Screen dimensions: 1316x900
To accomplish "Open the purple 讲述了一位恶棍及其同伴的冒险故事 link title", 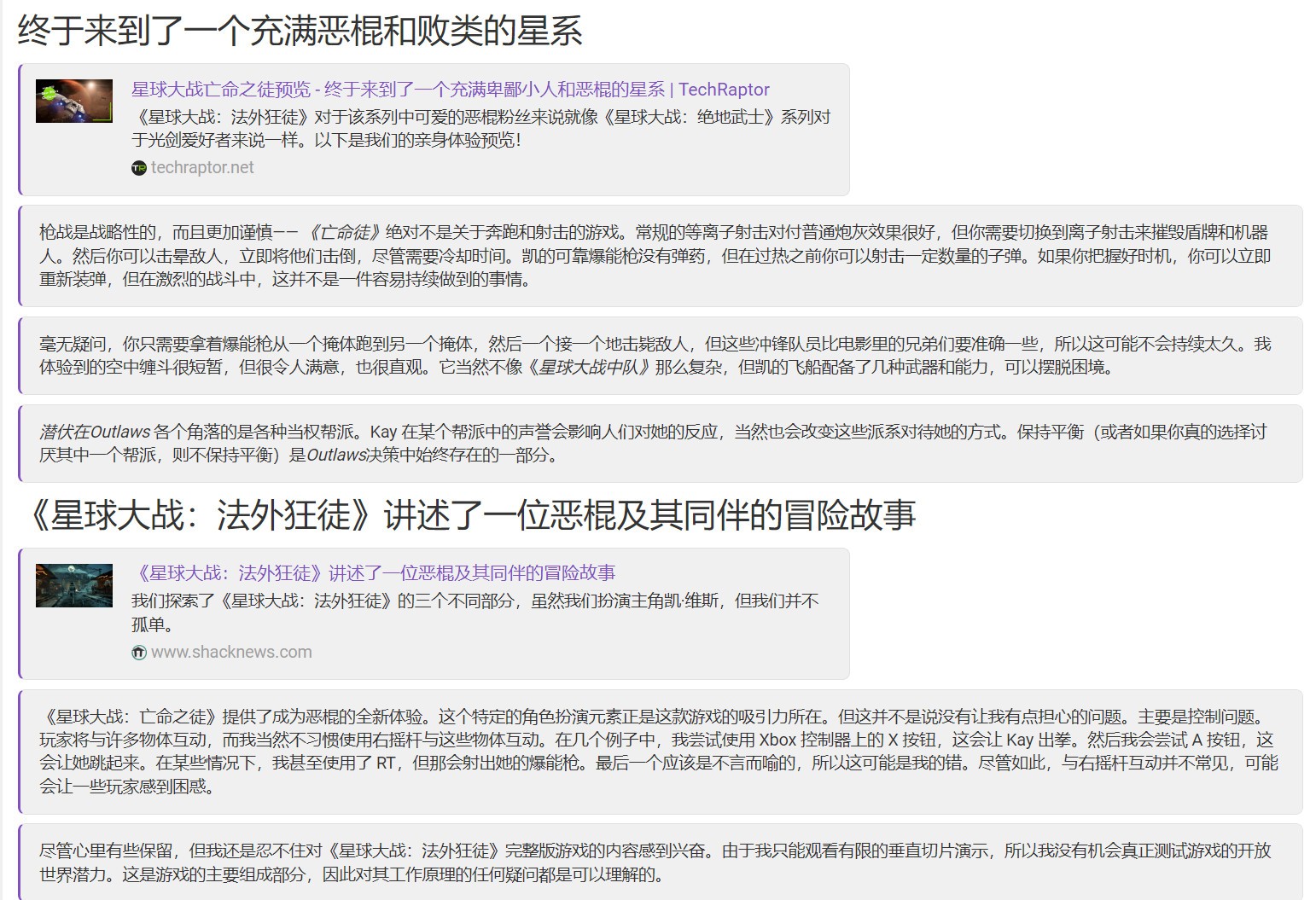I will tap(375, 573).
